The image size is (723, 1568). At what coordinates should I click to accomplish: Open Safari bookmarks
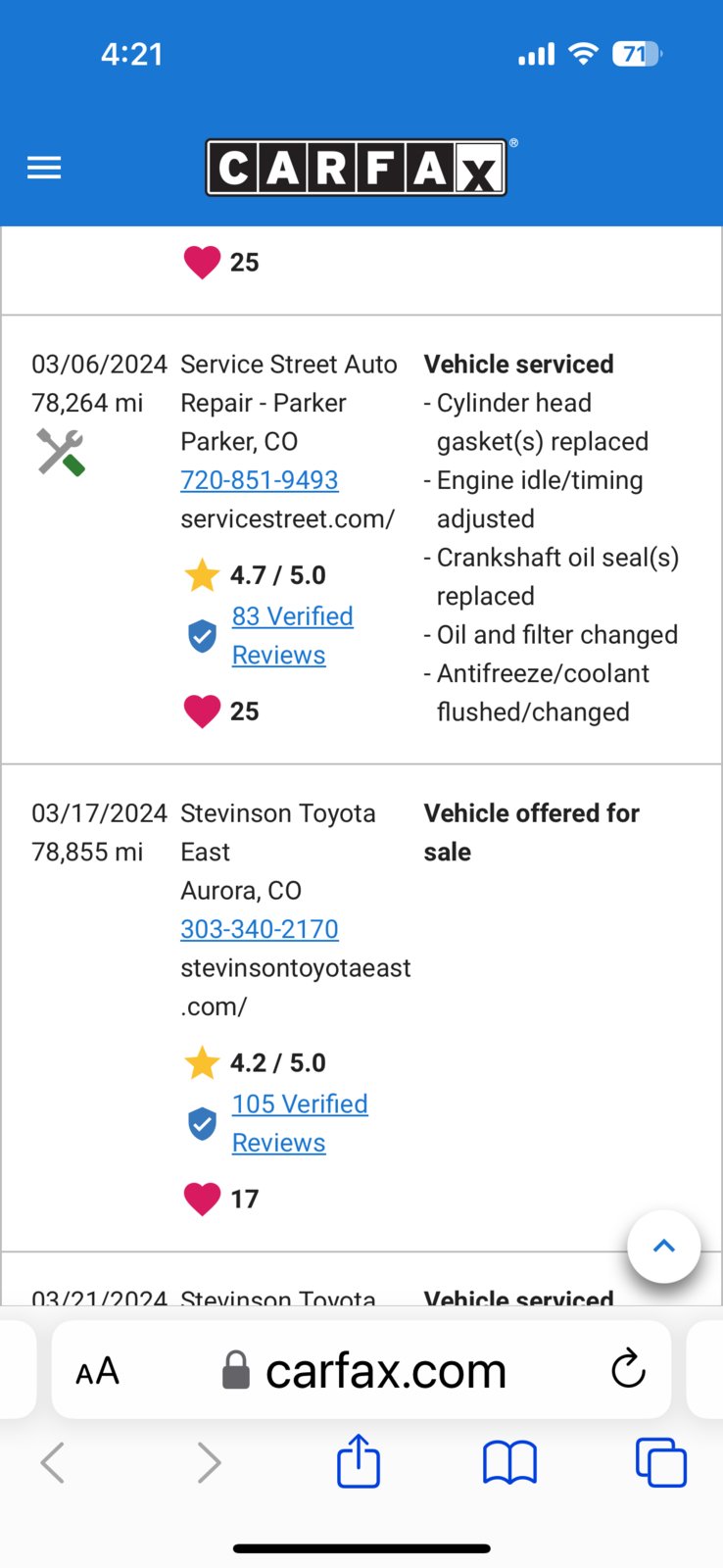(509, 1463)
